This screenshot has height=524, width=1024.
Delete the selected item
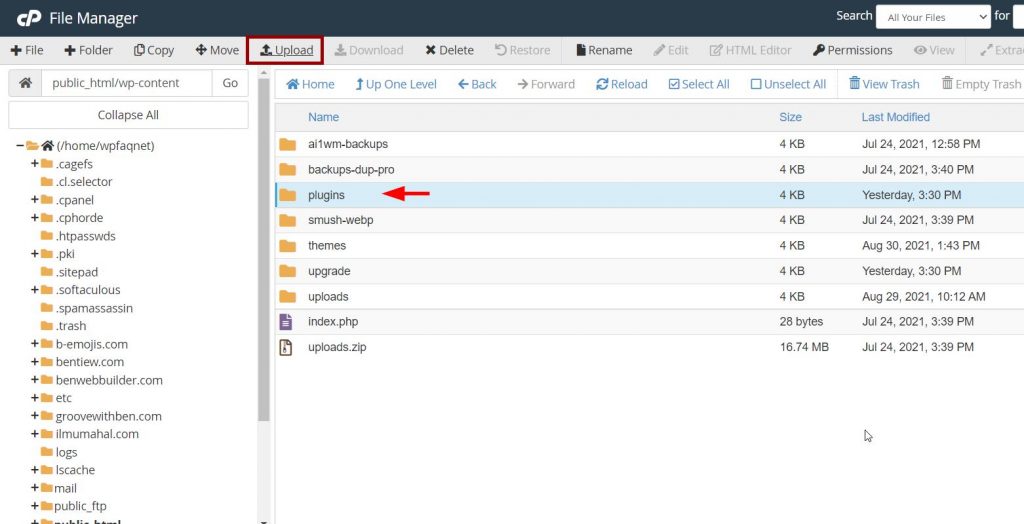coord(449,50)
